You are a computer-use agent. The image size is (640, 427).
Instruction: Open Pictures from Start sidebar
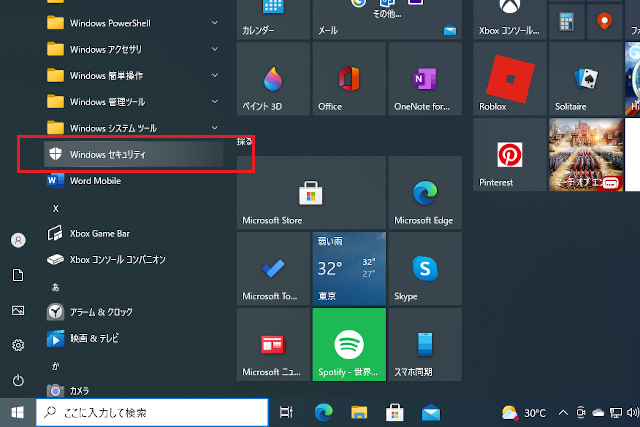pos(18,311)
